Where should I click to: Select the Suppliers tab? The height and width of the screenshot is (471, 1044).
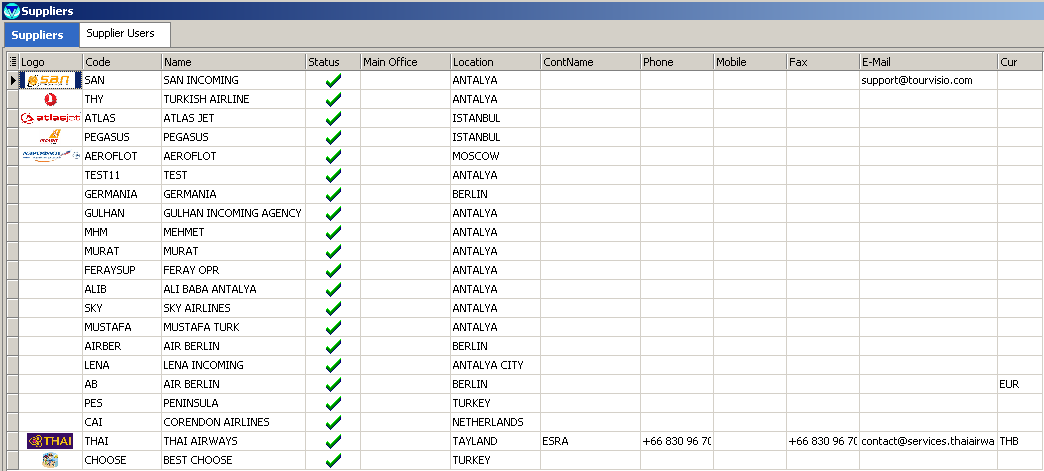click(38, 35)
